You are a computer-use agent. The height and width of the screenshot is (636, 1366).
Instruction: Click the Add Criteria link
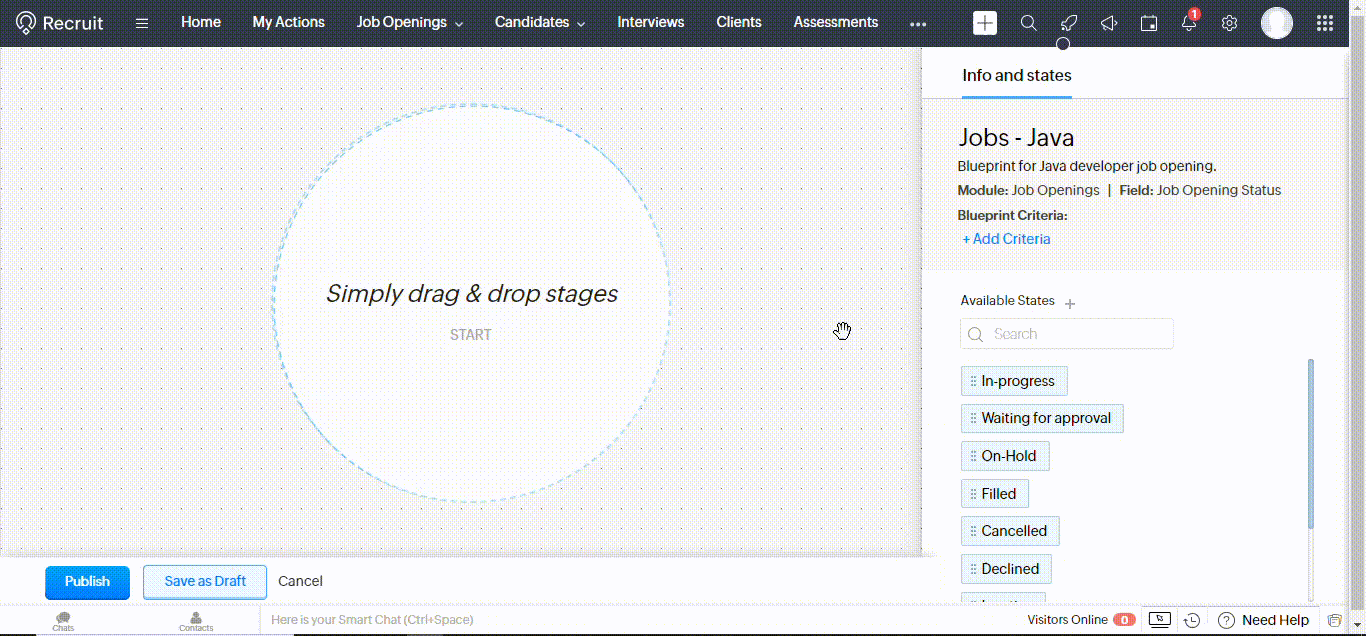pyautogui.click(x=1006, y=239)
